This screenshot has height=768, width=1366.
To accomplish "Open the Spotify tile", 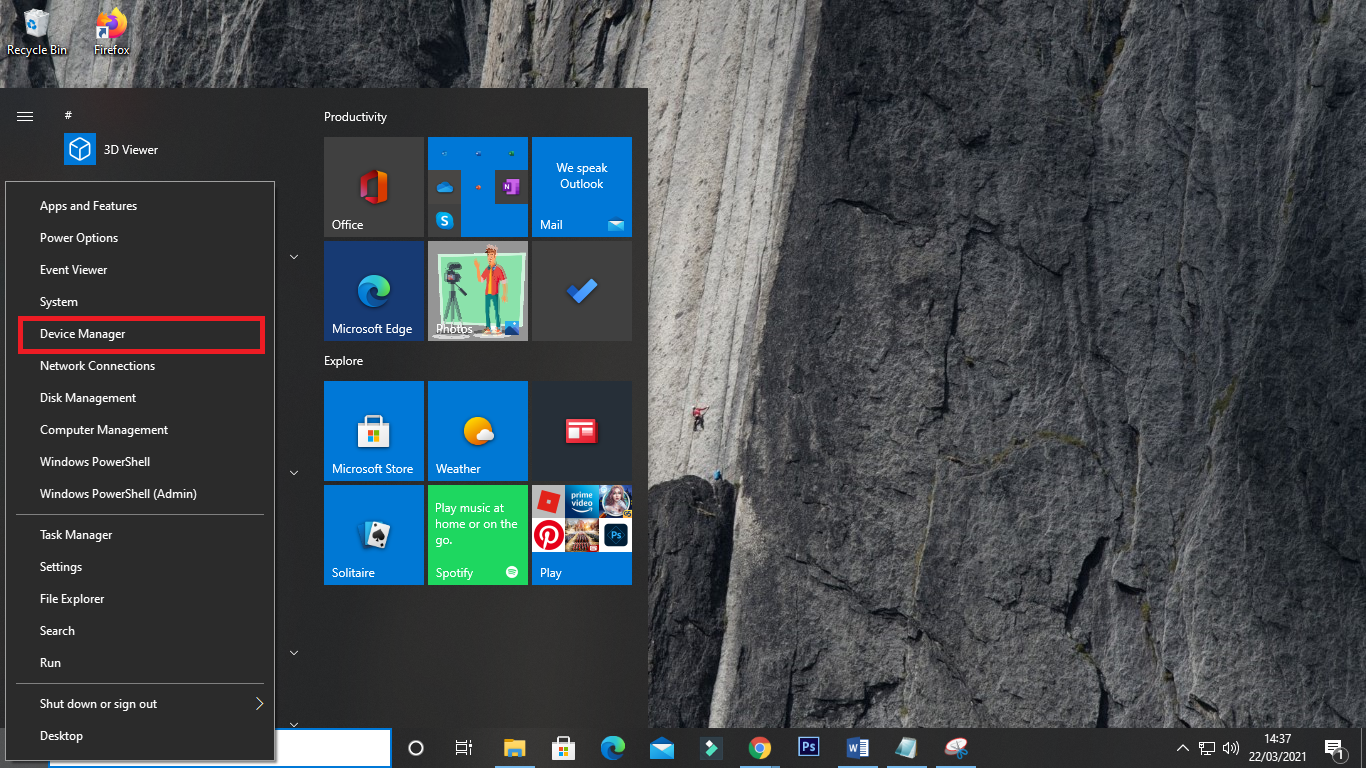I will pyautogui.click(x=478, y=535).
